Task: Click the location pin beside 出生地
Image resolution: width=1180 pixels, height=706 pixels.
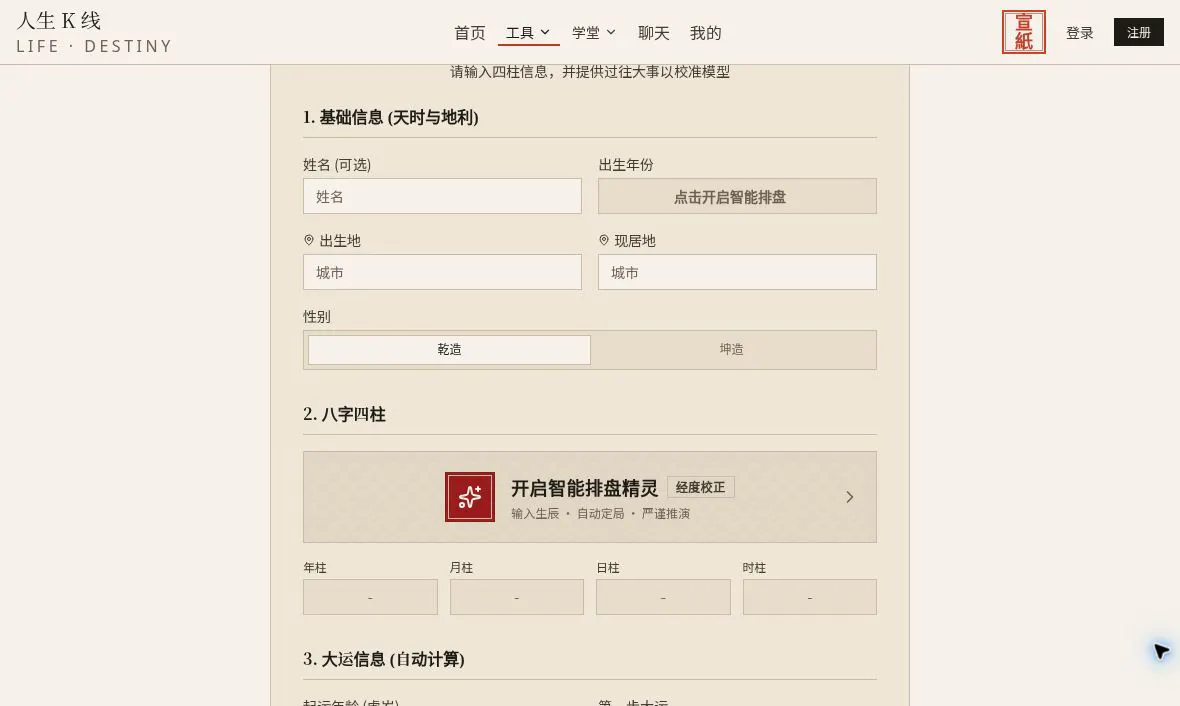Action: [309, 240]
